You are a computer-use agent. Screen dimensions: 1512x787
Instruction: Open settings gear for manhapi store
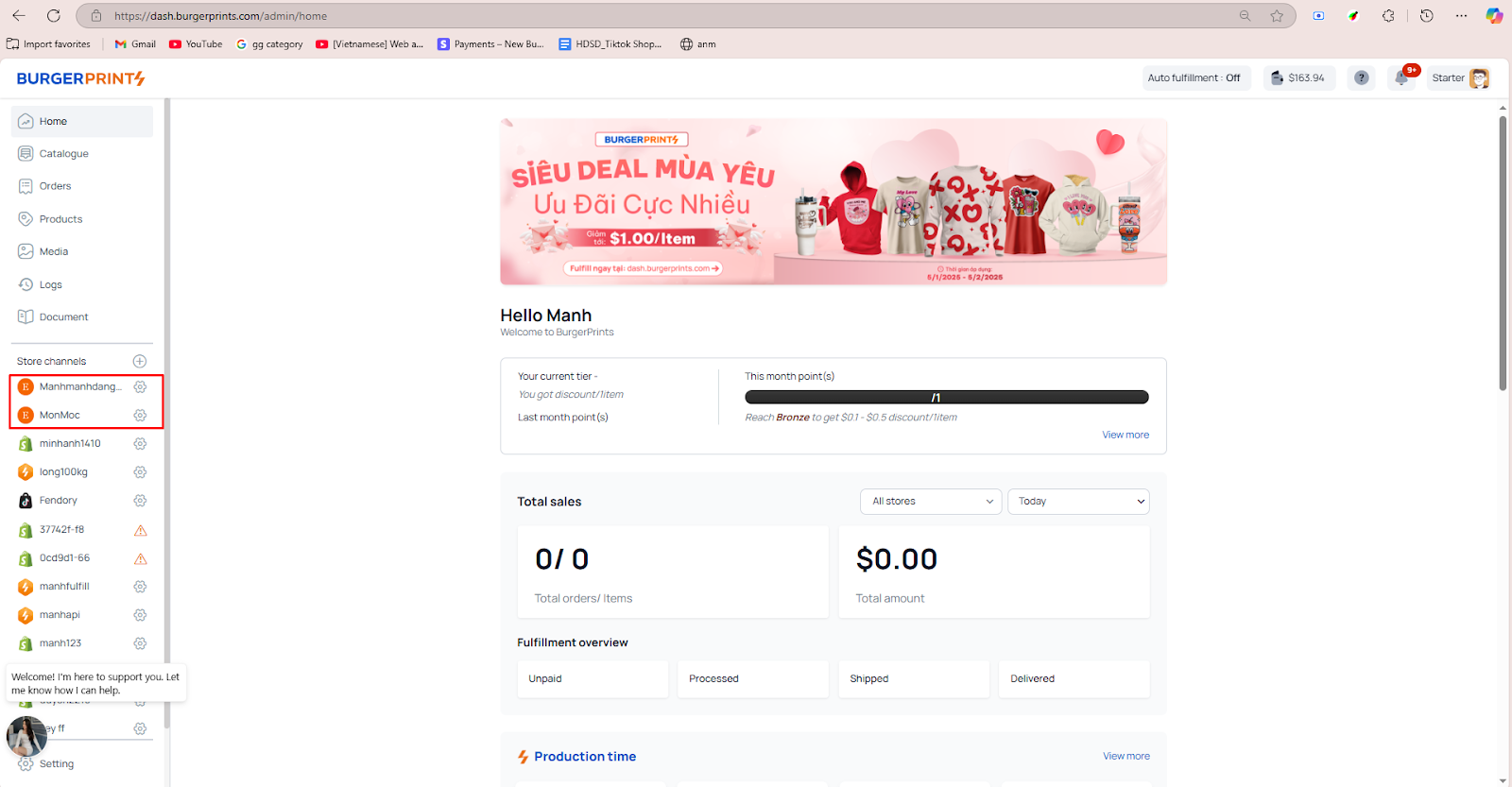[140, 615]
